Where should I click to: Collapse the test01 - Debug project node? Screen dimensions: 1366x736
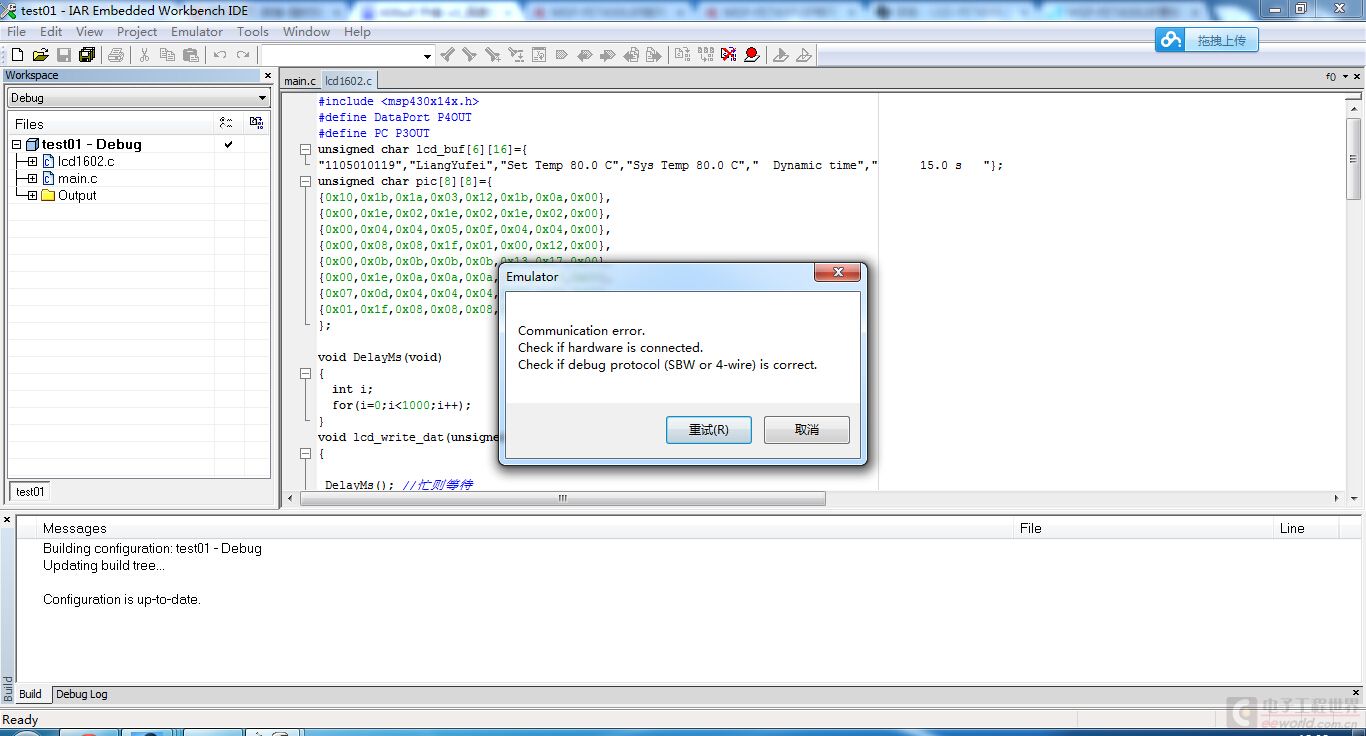pyautogui.click(x=16, y=144)
